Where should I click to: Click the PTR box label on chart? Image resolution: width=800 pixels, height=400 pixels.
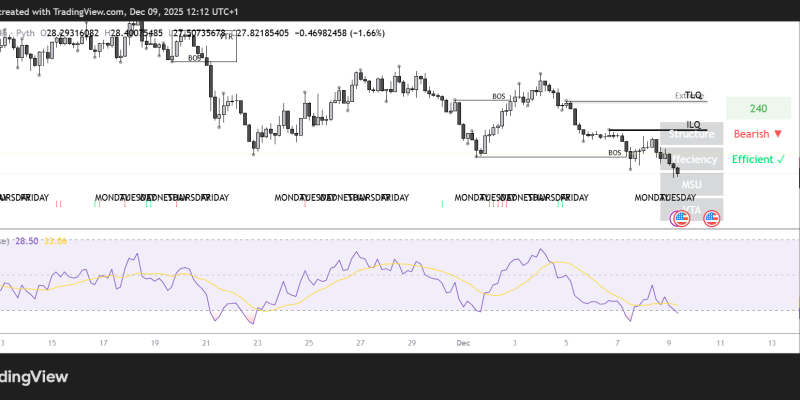tap(225, 37)
